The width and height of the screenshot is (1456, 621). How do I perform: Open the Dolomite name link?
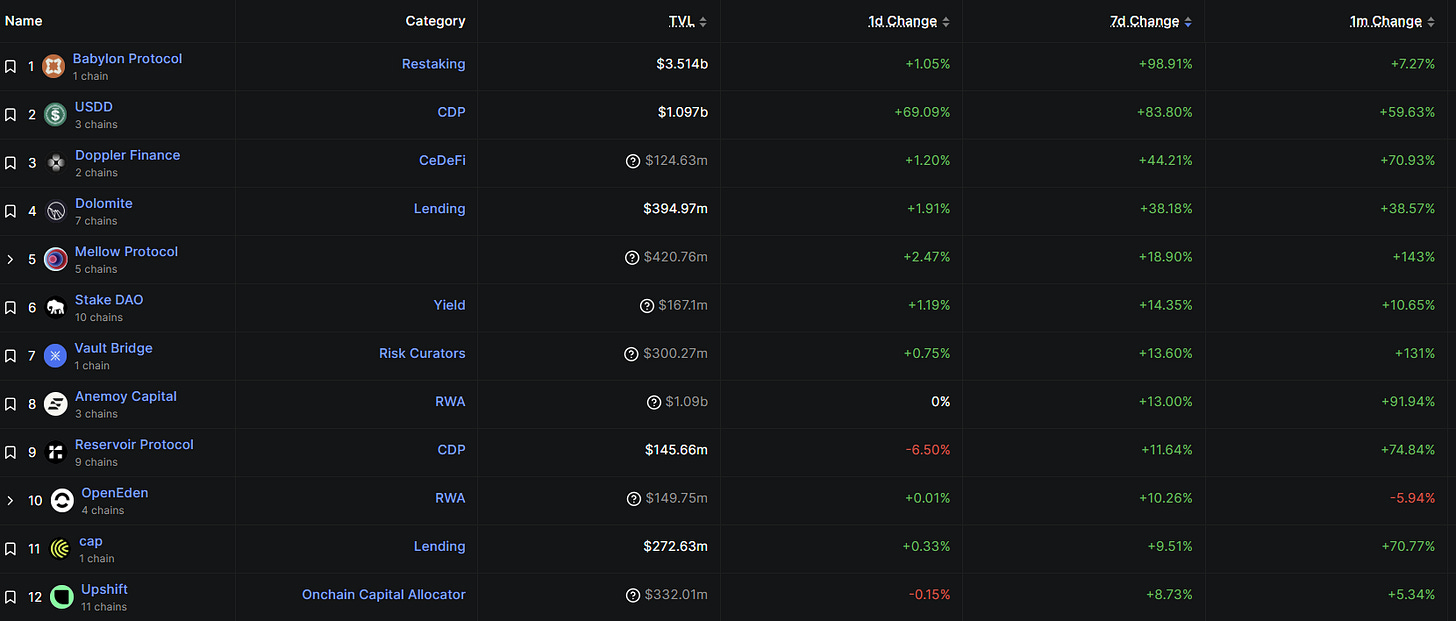point(104,203)
